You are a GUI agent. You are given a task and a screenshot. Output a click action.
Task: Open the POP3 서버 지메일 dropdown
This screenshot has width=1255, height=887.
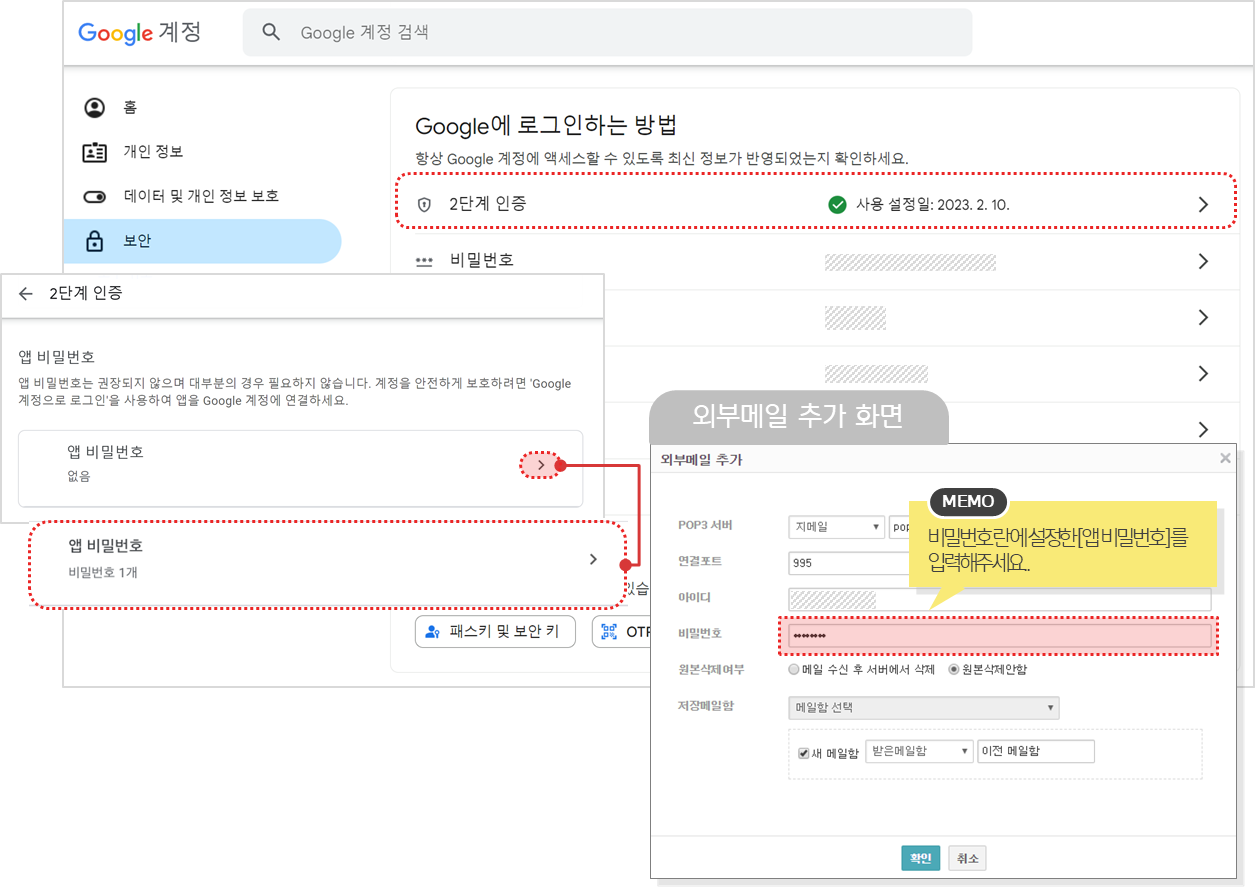point(836,527)
